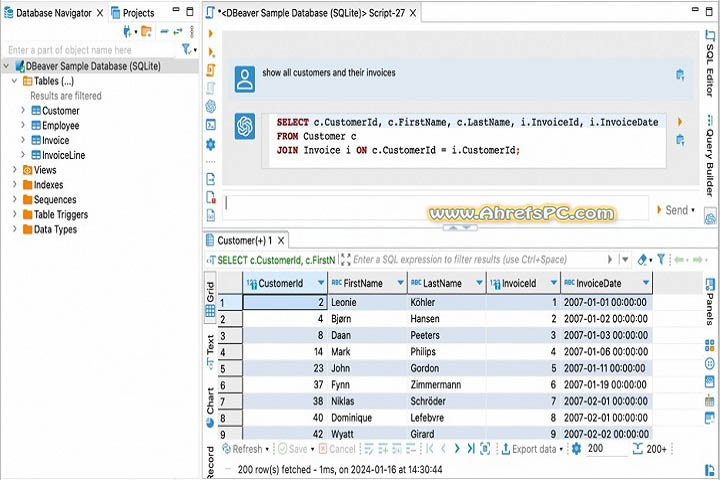720x480 pixels.
Task: Go to previous row in results
Action: pyautogui.click(x=443, y=449)
